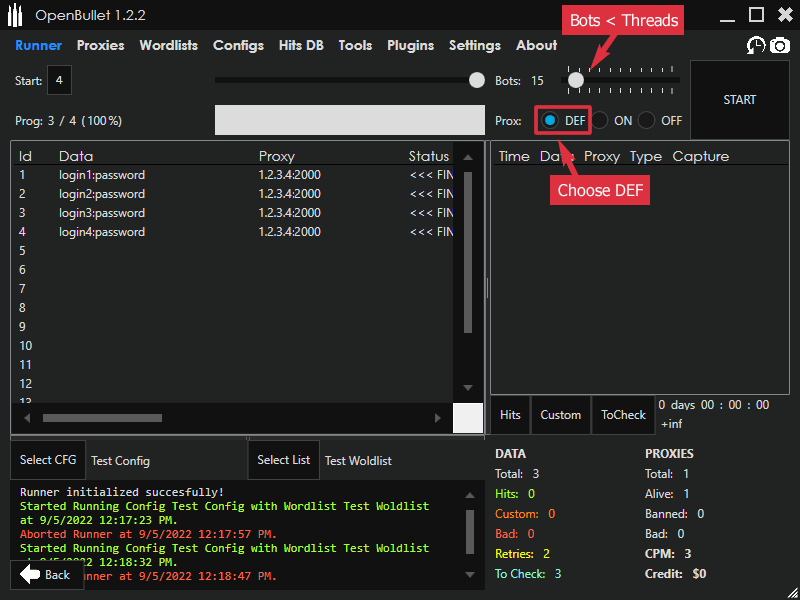Viewport: 800px width, 600px height.
Task: Open the Hits DB tab
Action: (301, 45)
